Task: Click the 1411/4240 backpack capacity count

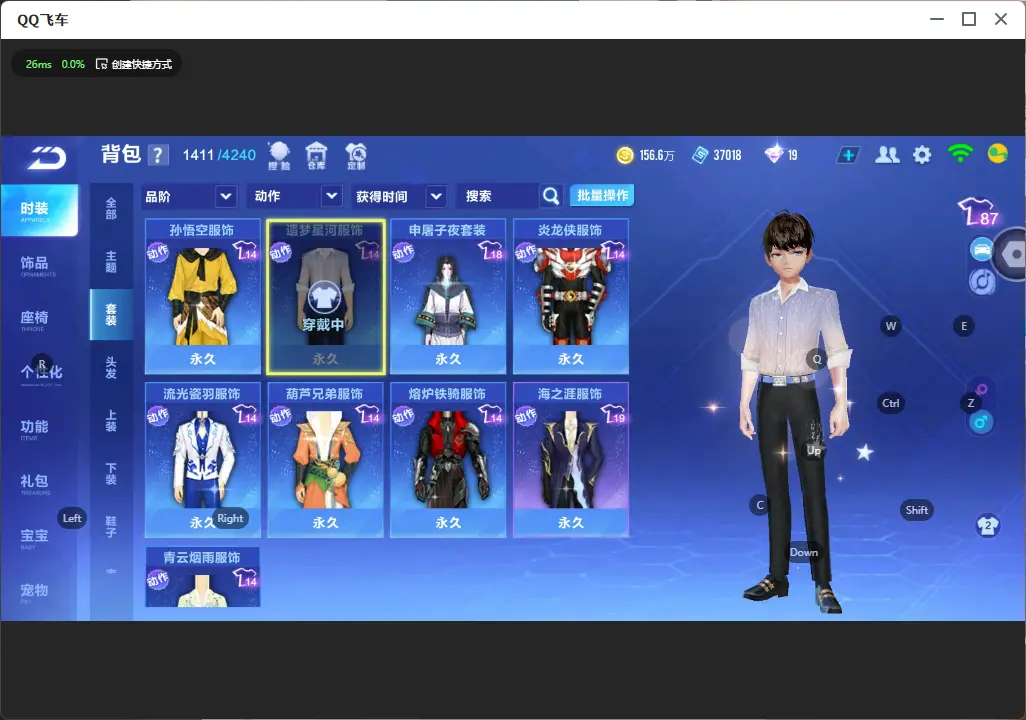Action: [219, 155]
